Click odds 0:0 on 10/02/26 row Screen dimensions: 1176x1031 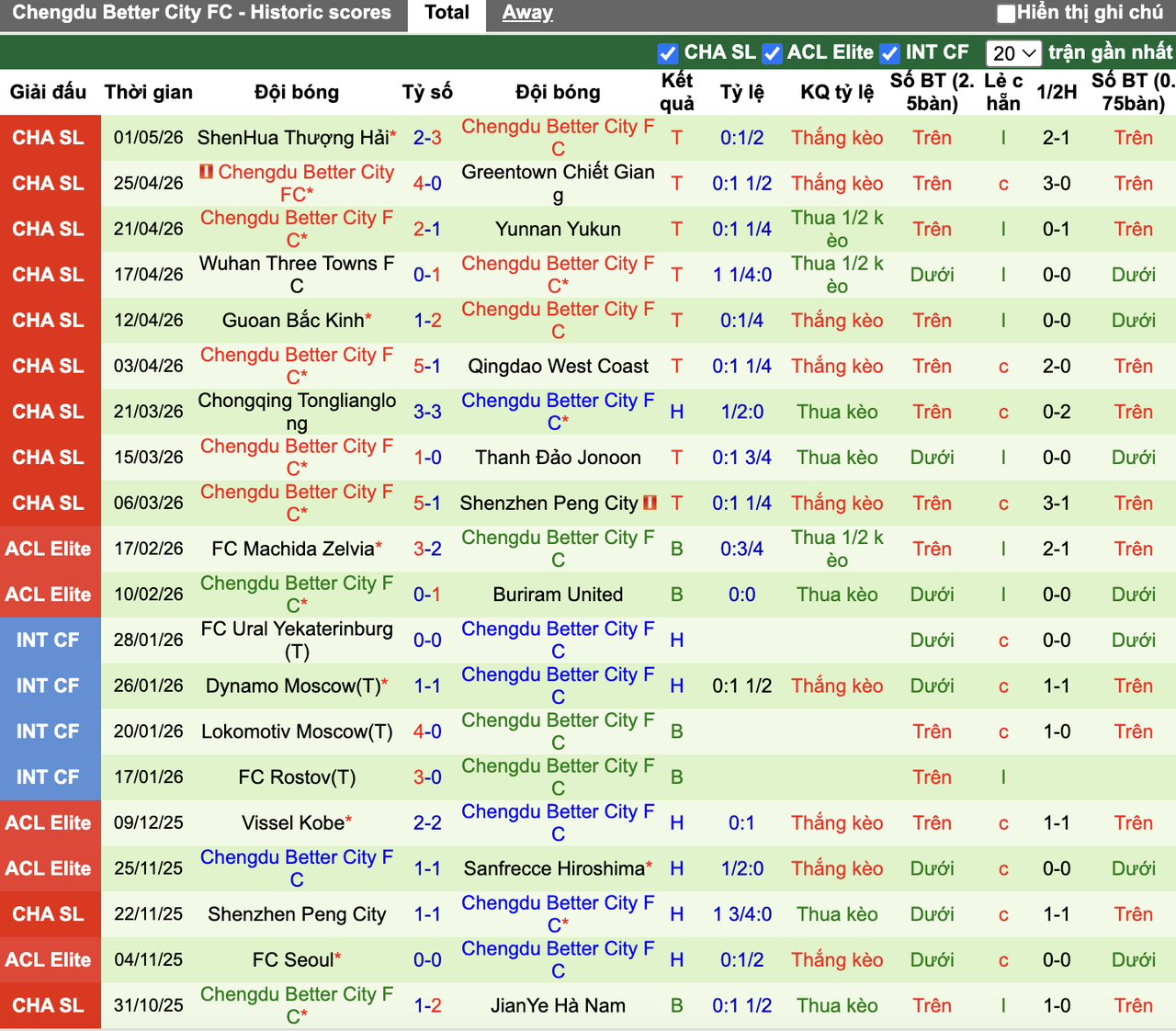coord(742,595)
